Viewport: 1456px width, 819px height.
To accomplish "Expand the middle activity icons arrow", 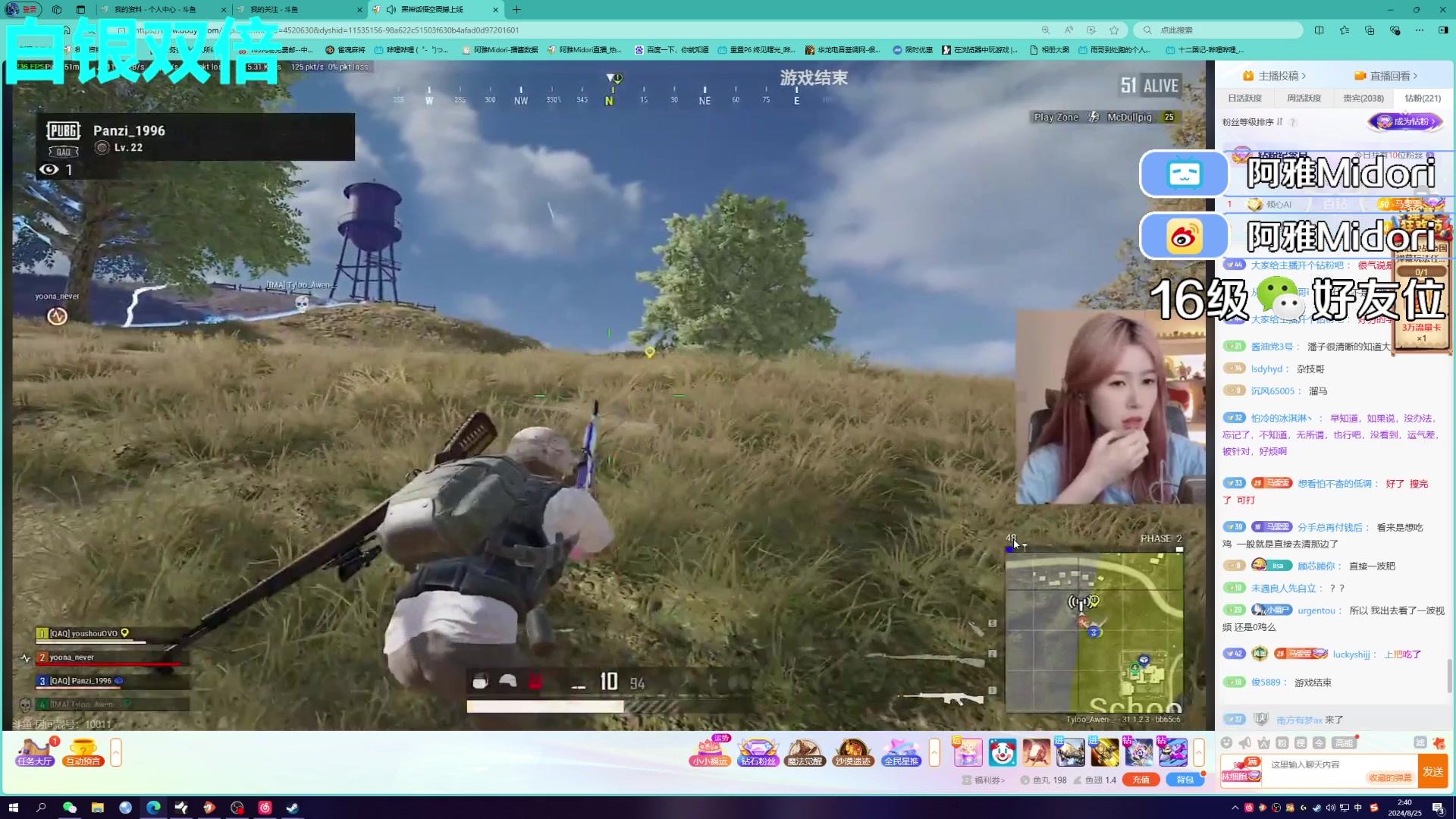I will pyautogui.click(x=934, y=752).
